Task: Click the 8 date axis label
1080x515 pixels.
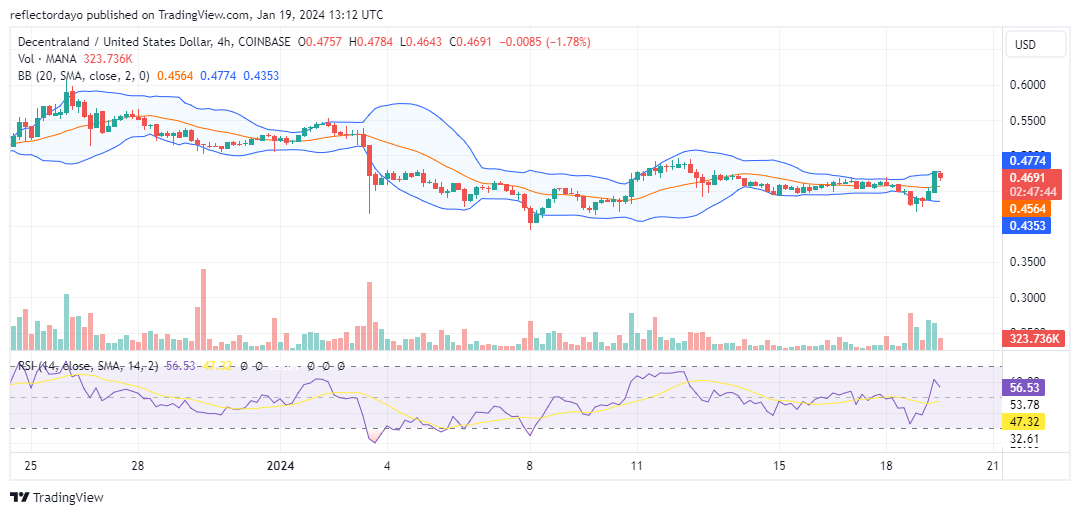Action: (530, 466)
